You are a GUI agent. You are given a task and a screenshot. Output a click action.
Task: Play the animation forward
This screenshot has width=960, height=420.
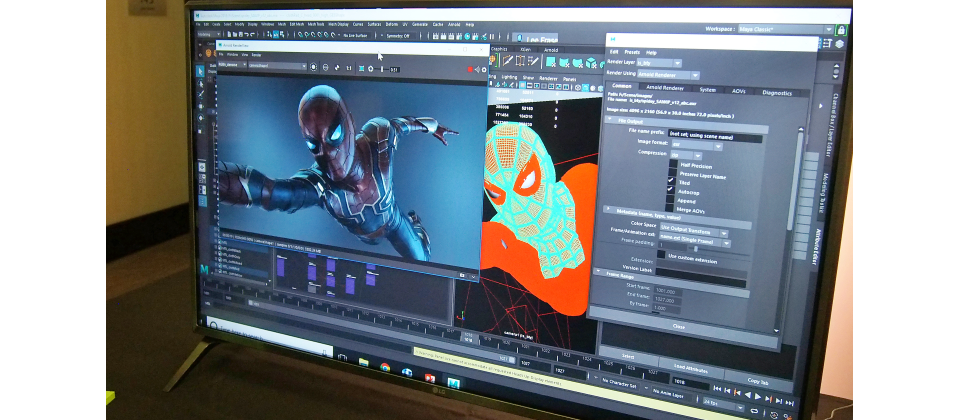[758, 397]
